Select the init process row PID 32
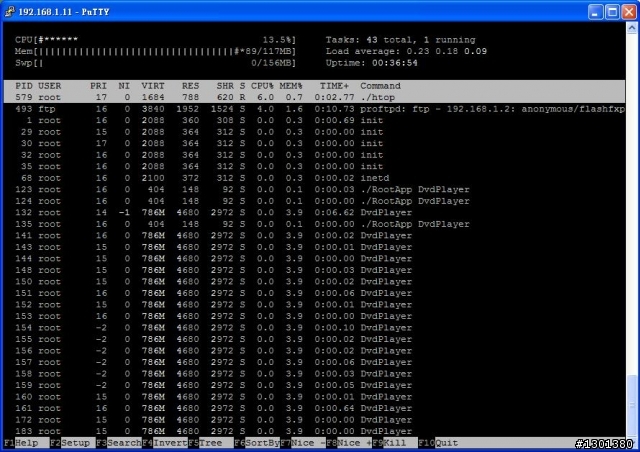The image size is (640, 452). [x=314, y=155]
